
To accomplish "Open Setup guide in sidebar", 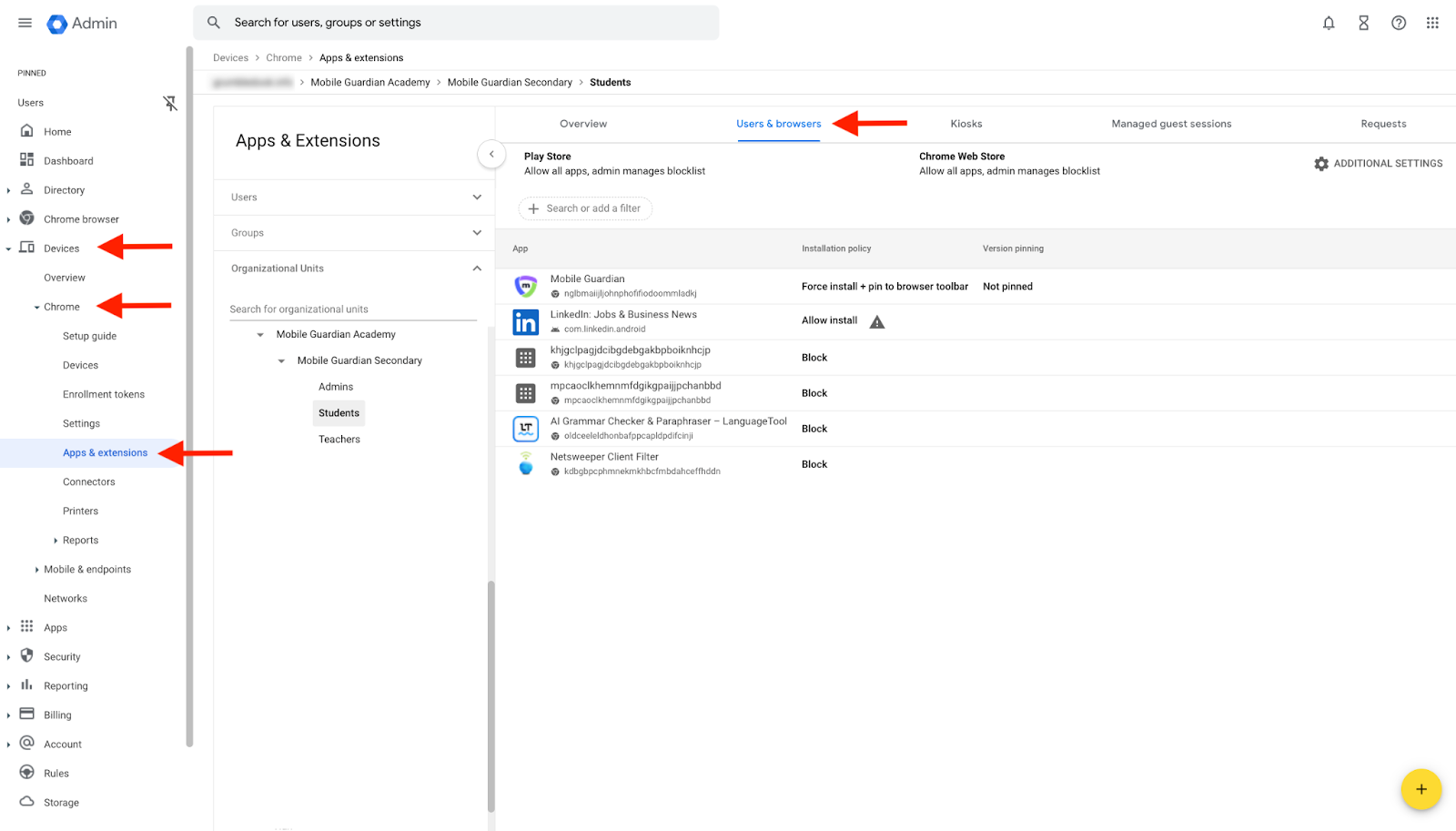I will click(89, 336).
